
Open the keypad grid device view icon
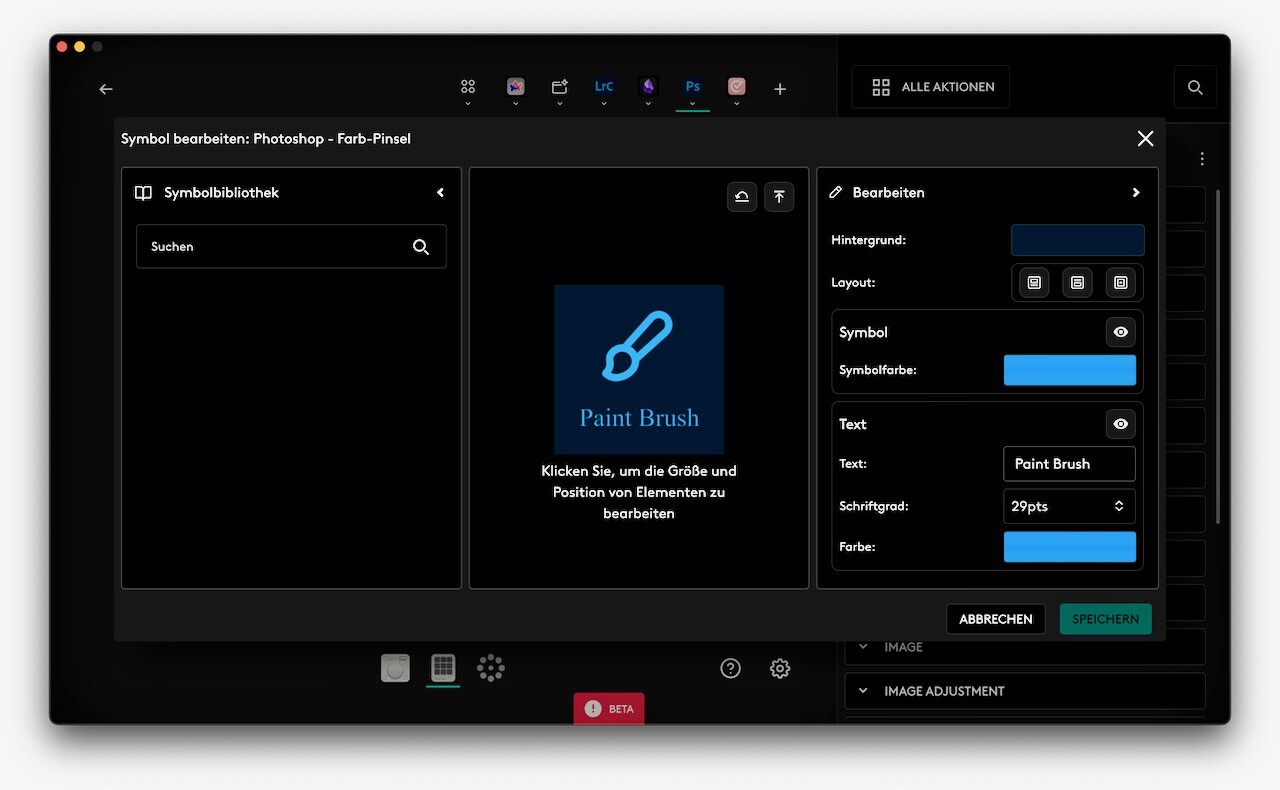(443, 667)
